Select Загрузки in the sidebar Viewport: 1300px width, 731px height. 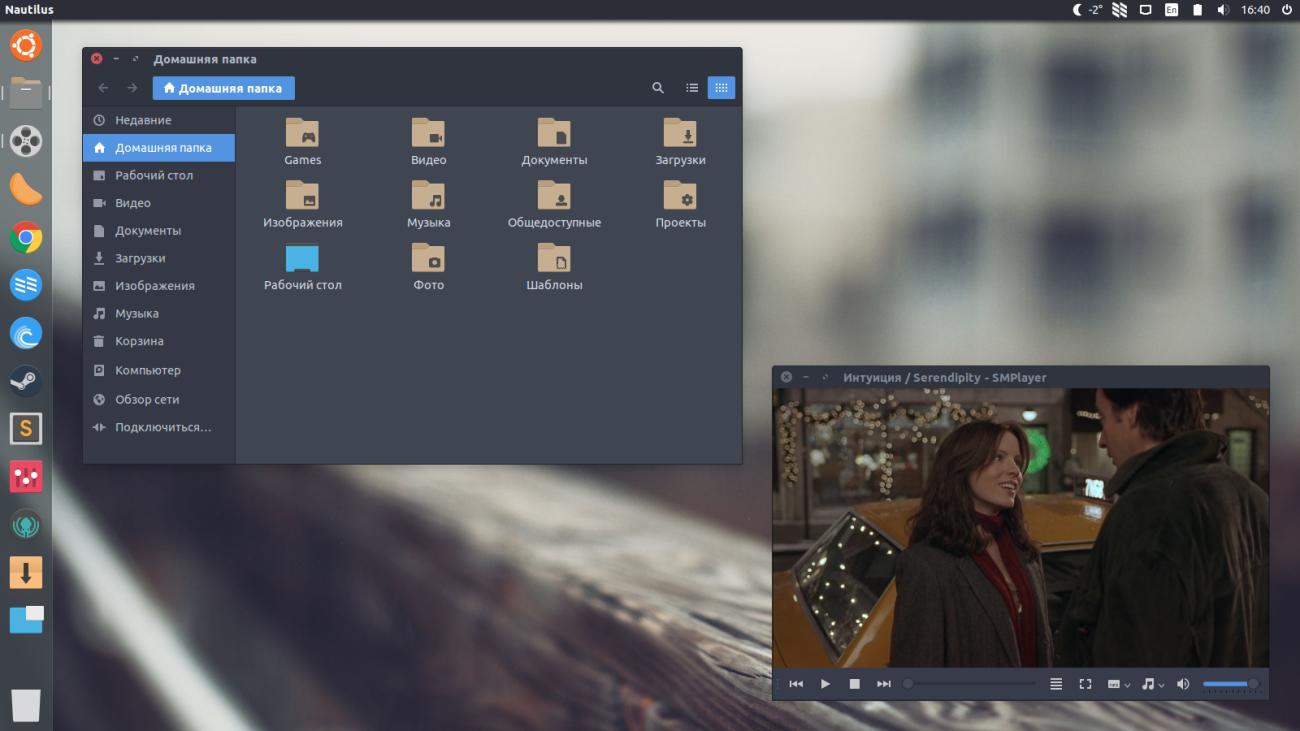(x=159, y=258)
